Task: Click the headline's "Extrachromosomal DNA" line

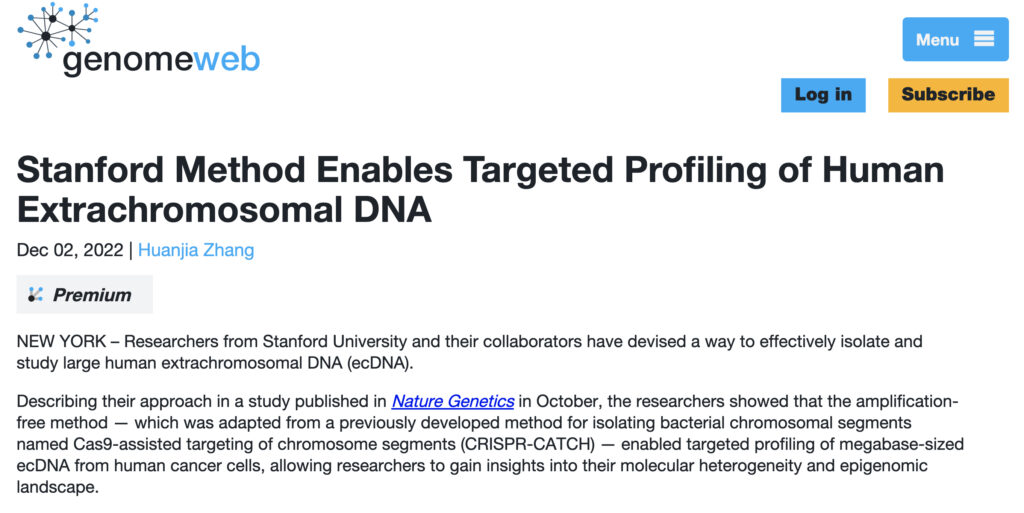Action: coord(224,210)
